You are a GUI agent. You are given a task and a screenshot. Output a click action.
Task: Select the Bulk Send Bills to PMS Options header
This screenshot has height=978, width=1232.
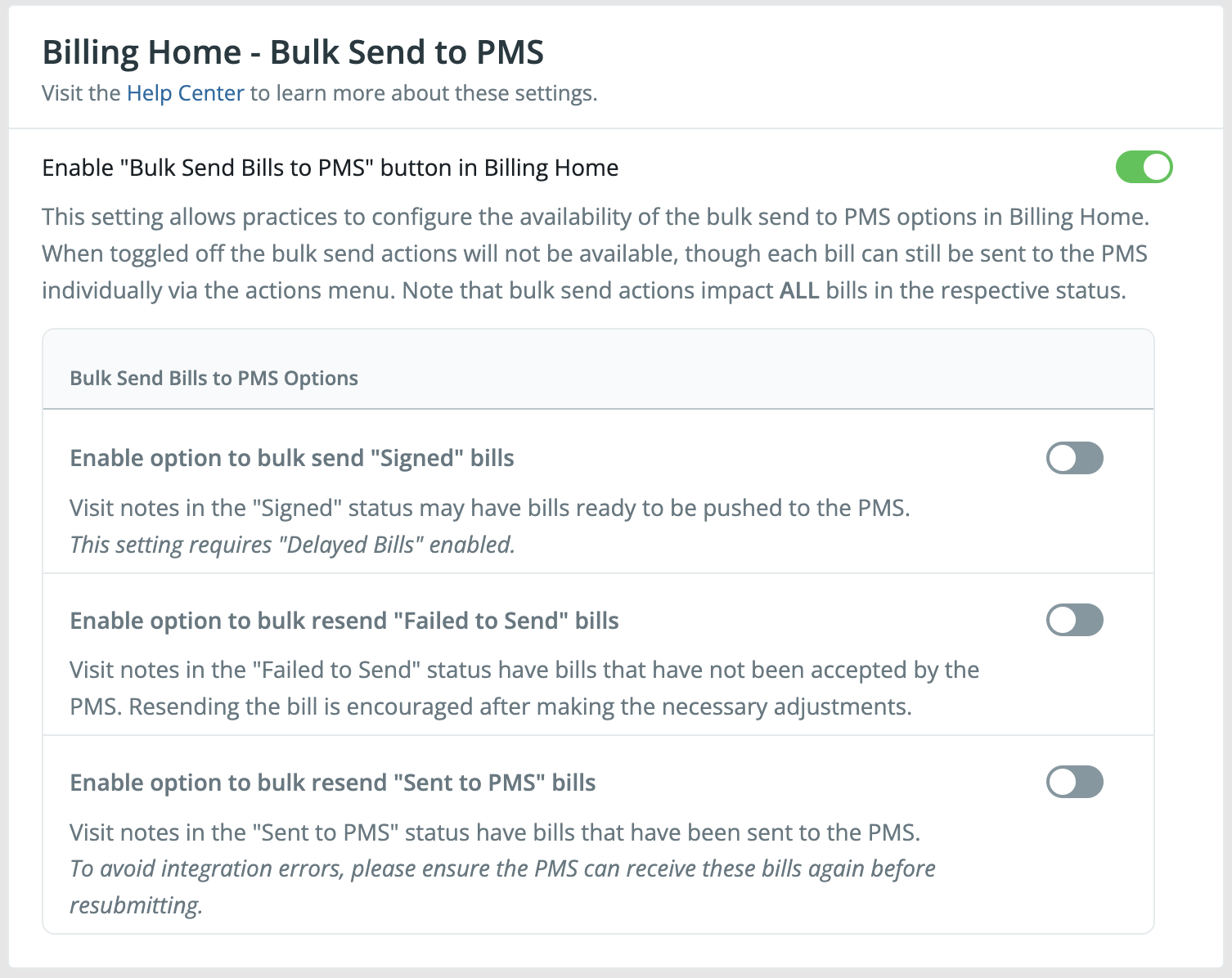tap(214, 378)
